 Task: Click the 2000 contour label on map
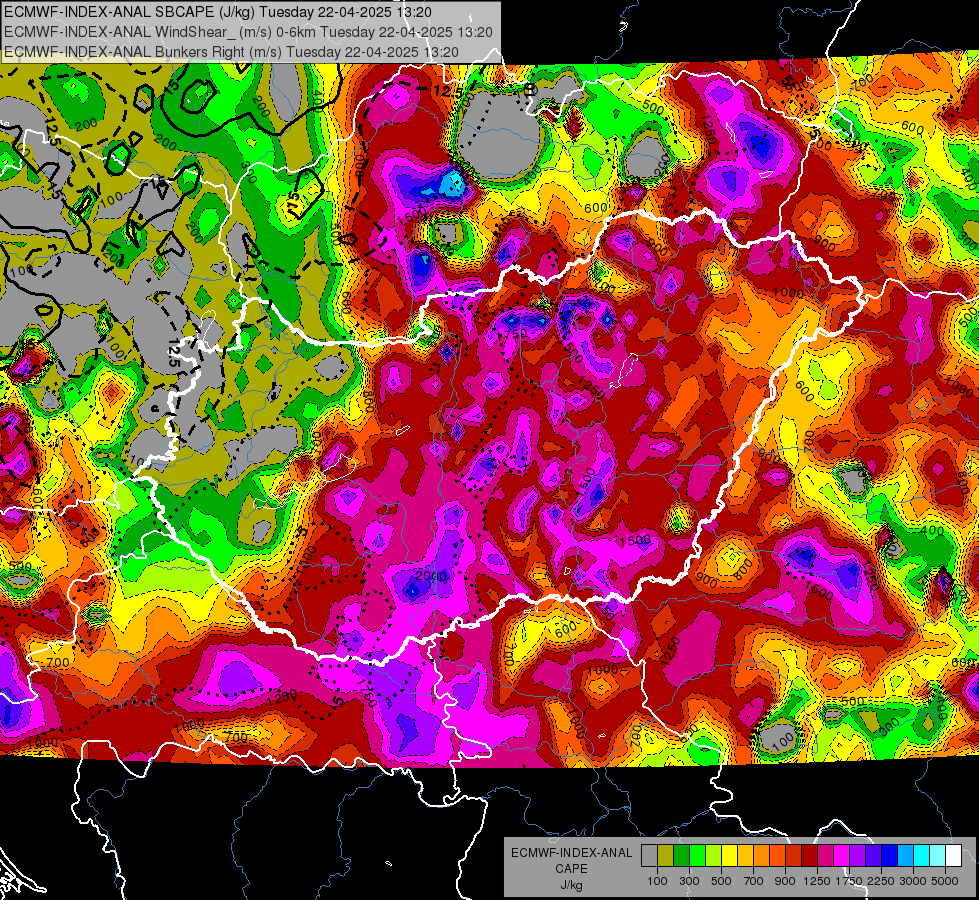click(x=432, y=576)
